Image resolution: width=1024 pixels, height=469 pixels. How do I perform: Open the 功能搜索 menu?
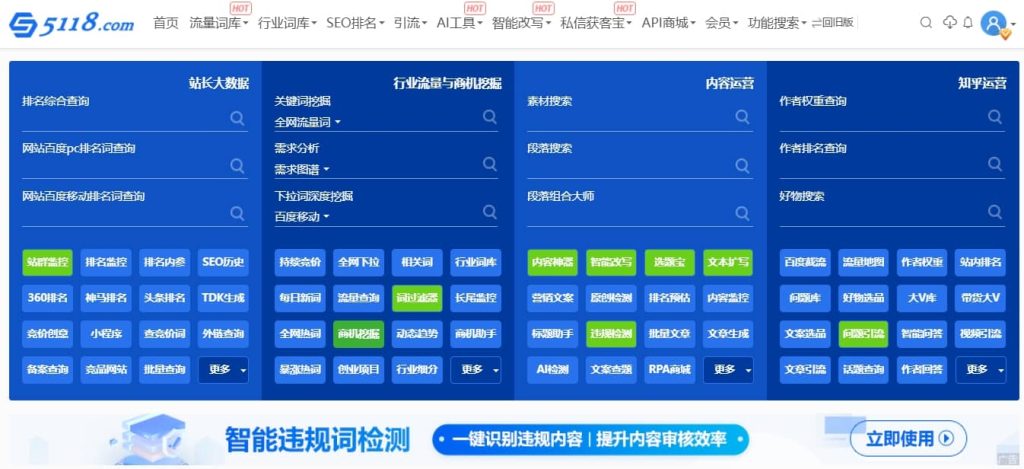click(x=777, y=24)
